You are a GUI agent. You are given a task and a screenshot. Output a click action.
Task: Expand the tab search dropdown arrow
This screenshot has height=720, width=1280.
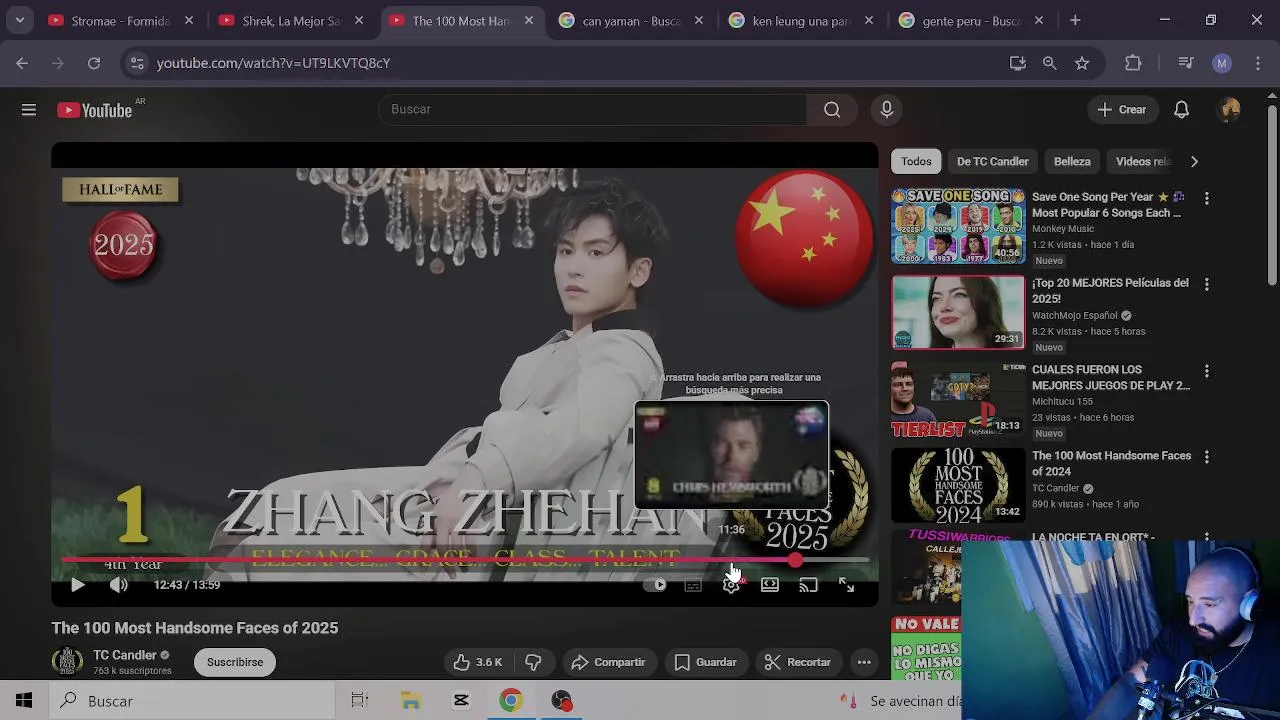click(19, 20)
